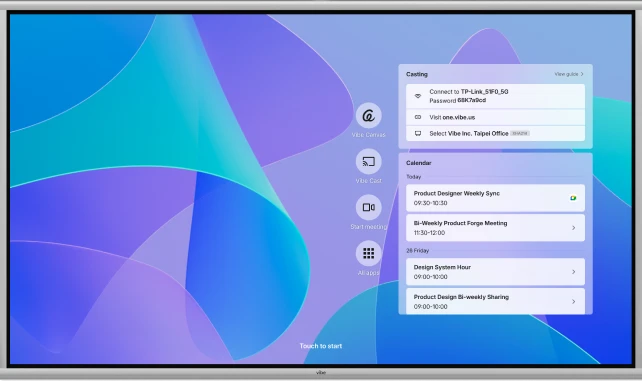Expand the Design System Hour chevron
Image resolution: width=642 pixels, height=381 pixels.
pos(573,272)
